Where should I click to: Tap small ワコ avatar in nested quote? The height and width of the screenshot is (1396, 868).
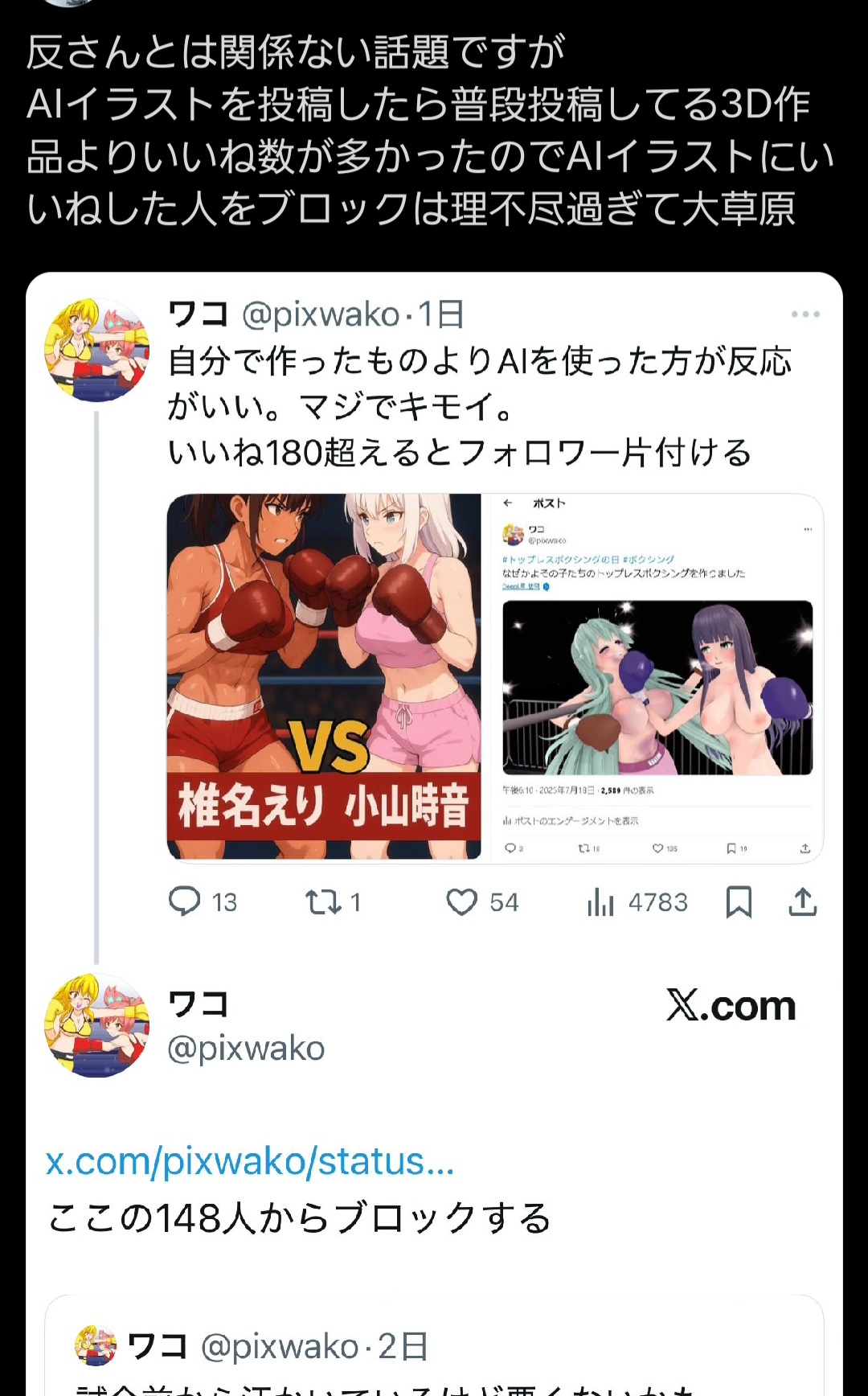point(96,1346)
